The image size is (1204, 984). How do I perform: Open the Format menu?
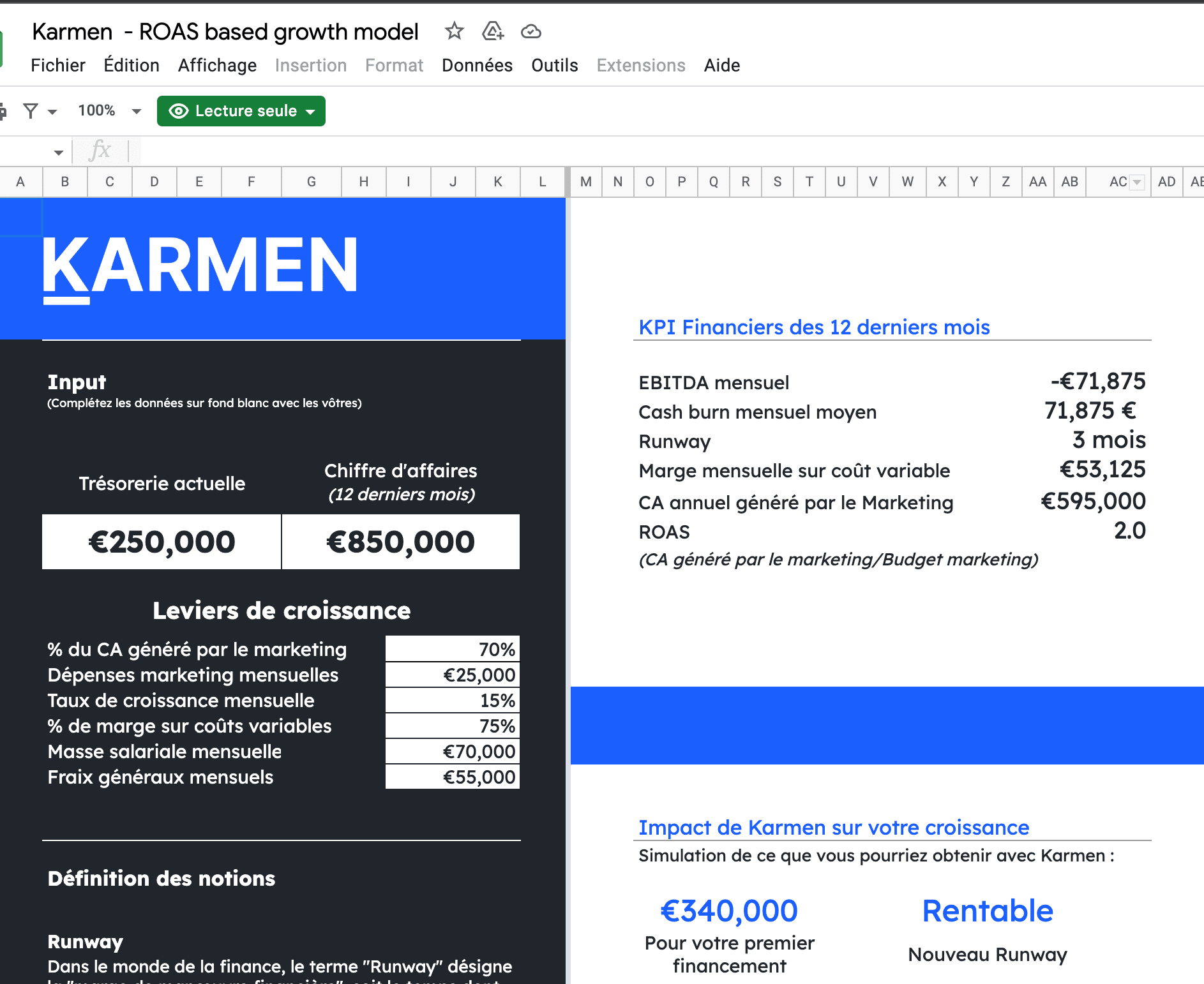394,65
